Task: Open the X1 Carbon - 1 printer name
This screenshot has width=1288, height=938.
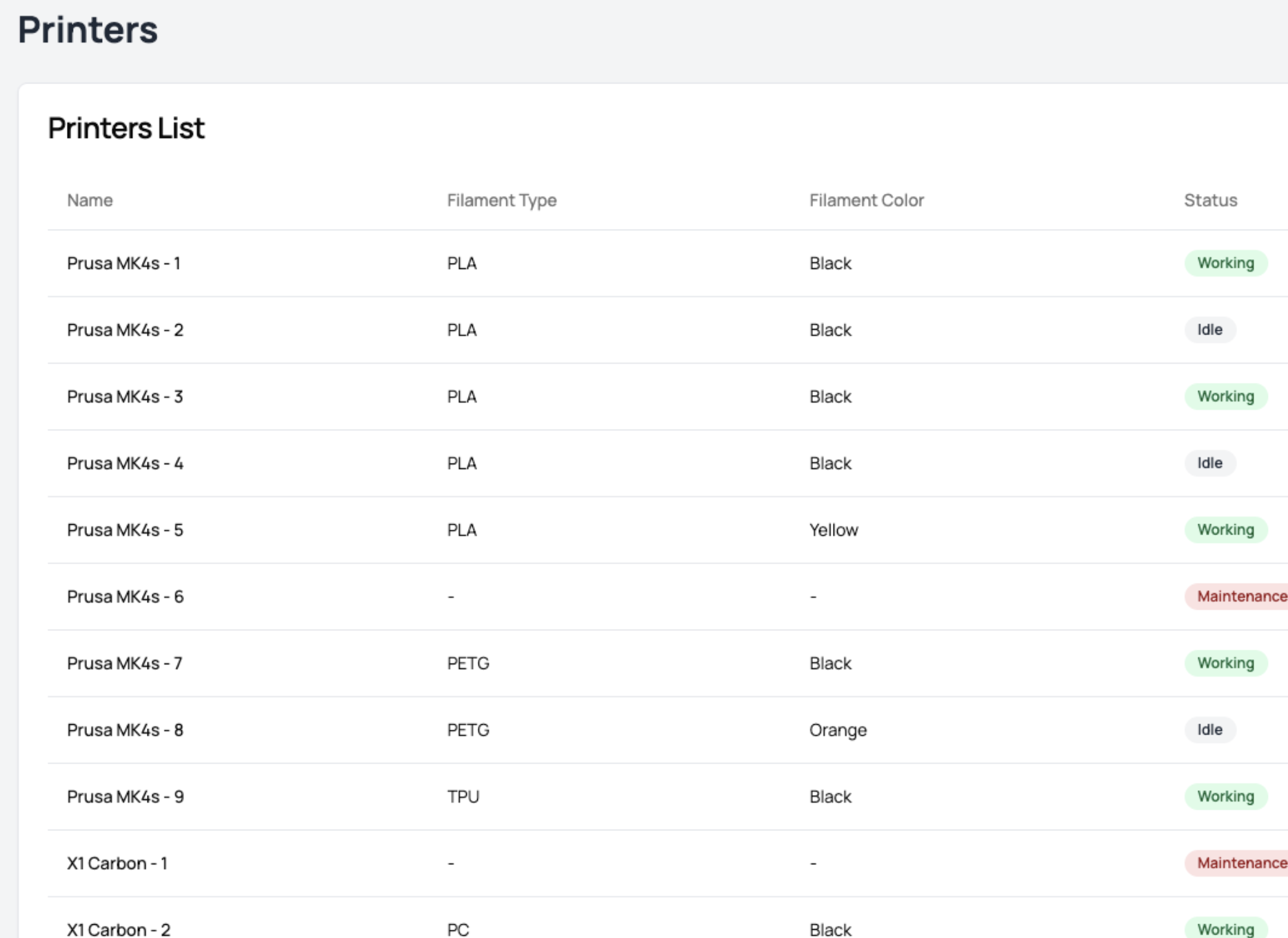Action: coord(117,864)
